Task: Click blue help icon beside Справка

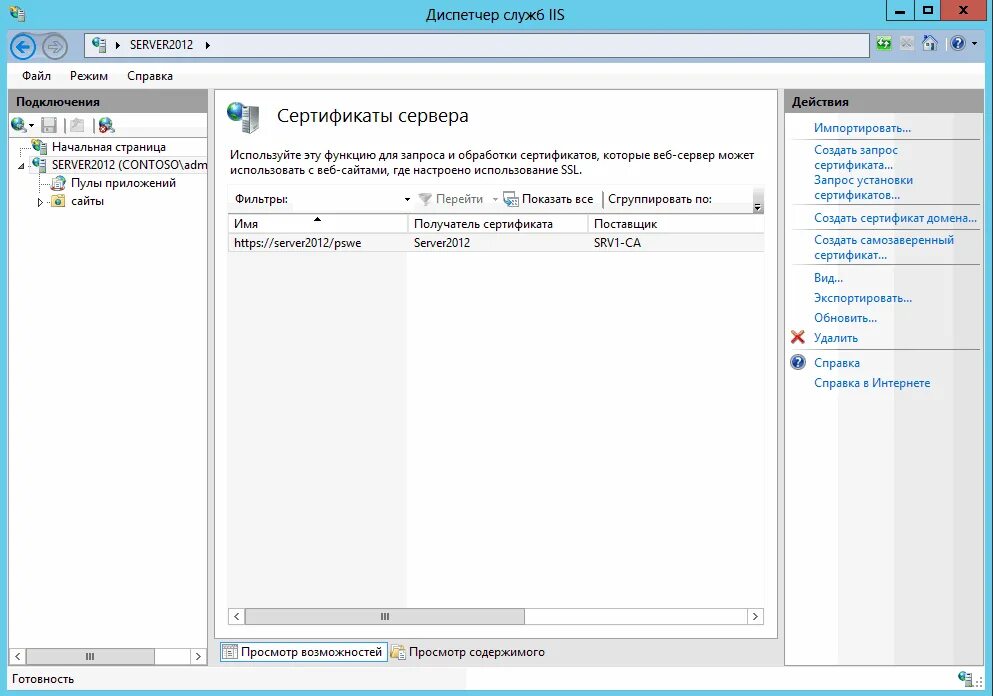Action: 798,362
